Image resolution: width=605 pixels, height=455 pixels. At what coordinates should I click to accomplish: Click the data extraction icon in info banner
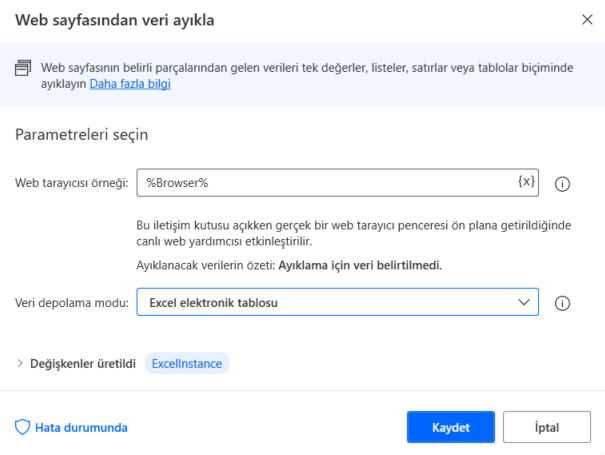coord(22,68)
